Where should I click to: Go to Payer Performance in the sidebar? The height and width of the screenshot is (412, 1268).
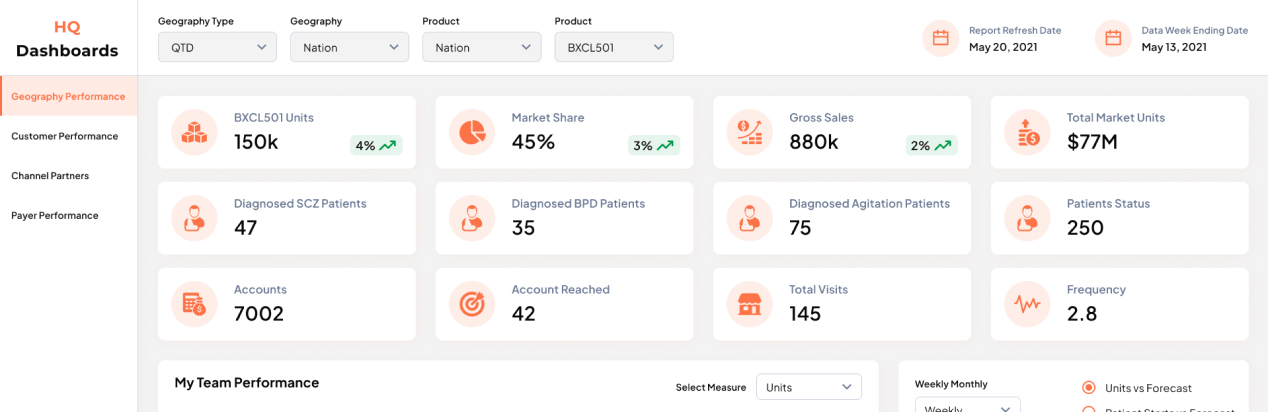[x=55, y=216]
